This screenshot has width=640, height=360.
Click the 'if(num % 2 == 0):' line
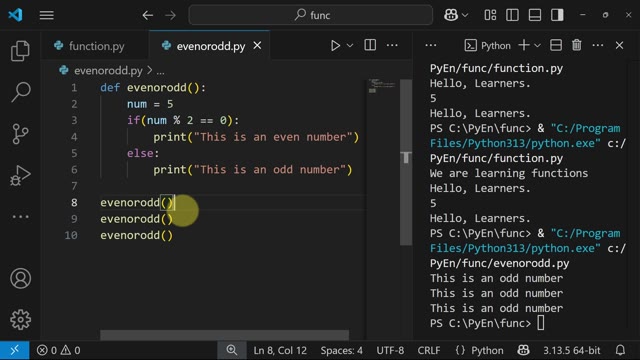tap(183, 120)
